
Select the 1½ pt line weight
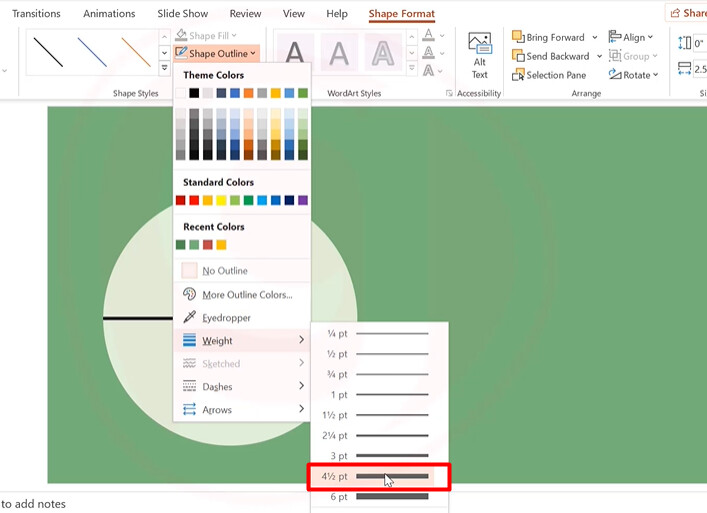[379, 415]
